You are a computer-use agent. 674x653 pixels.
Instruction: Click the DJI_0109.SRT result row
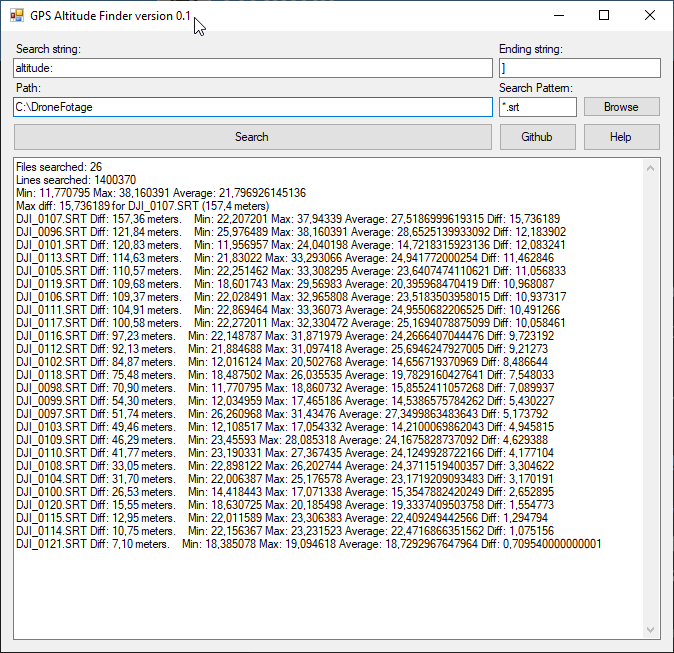(282, 440)
